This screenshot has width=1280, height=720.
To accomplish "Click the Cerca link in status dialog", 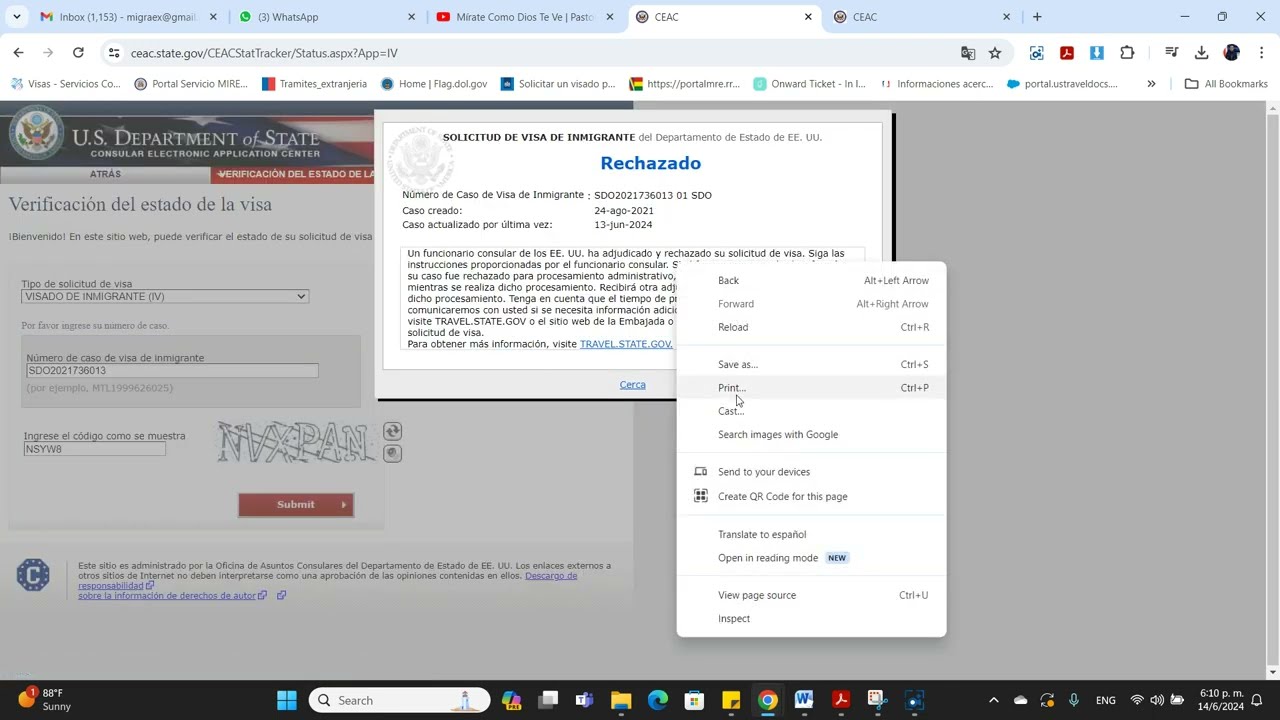I will pyautogui.click(x=632, y=385).
